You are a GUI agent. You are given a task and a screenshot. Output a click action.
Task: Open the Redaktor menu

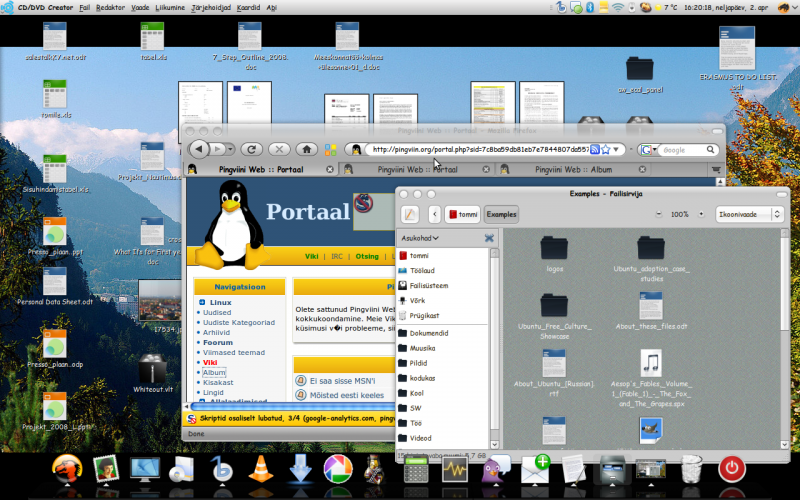coord(110,8)
